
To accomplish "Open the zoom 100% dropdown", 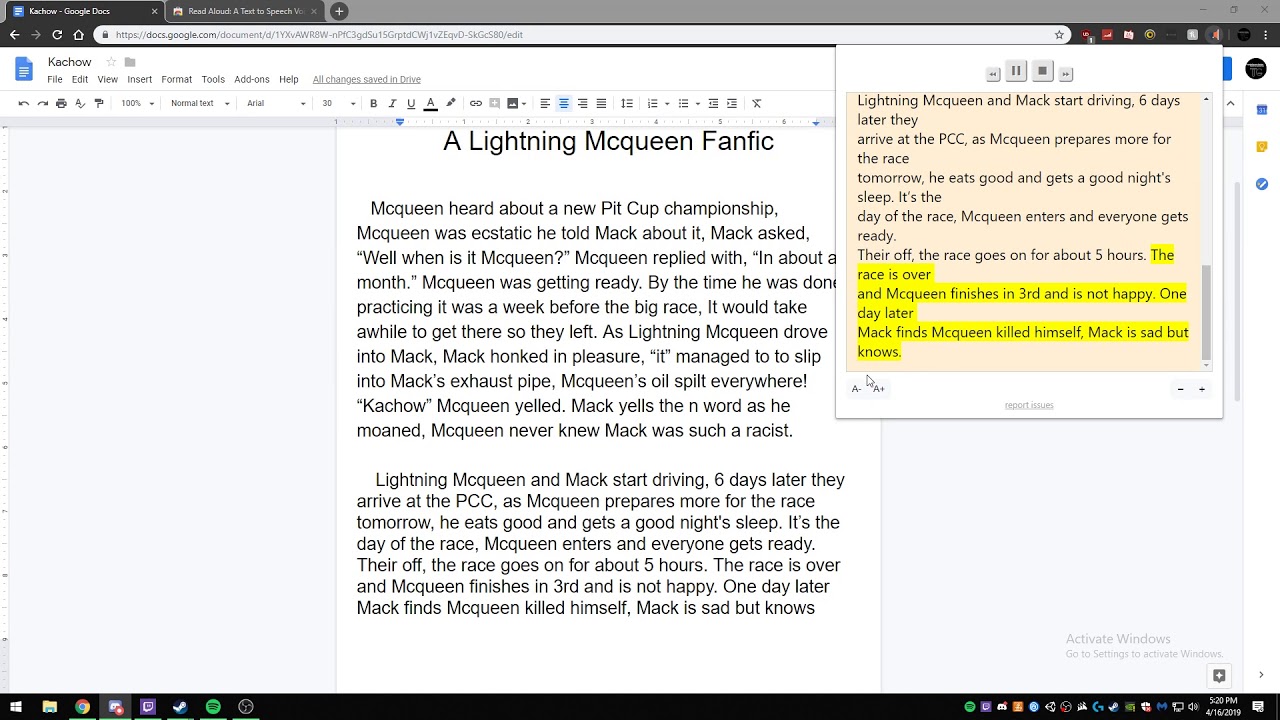I will coord(138,103).
